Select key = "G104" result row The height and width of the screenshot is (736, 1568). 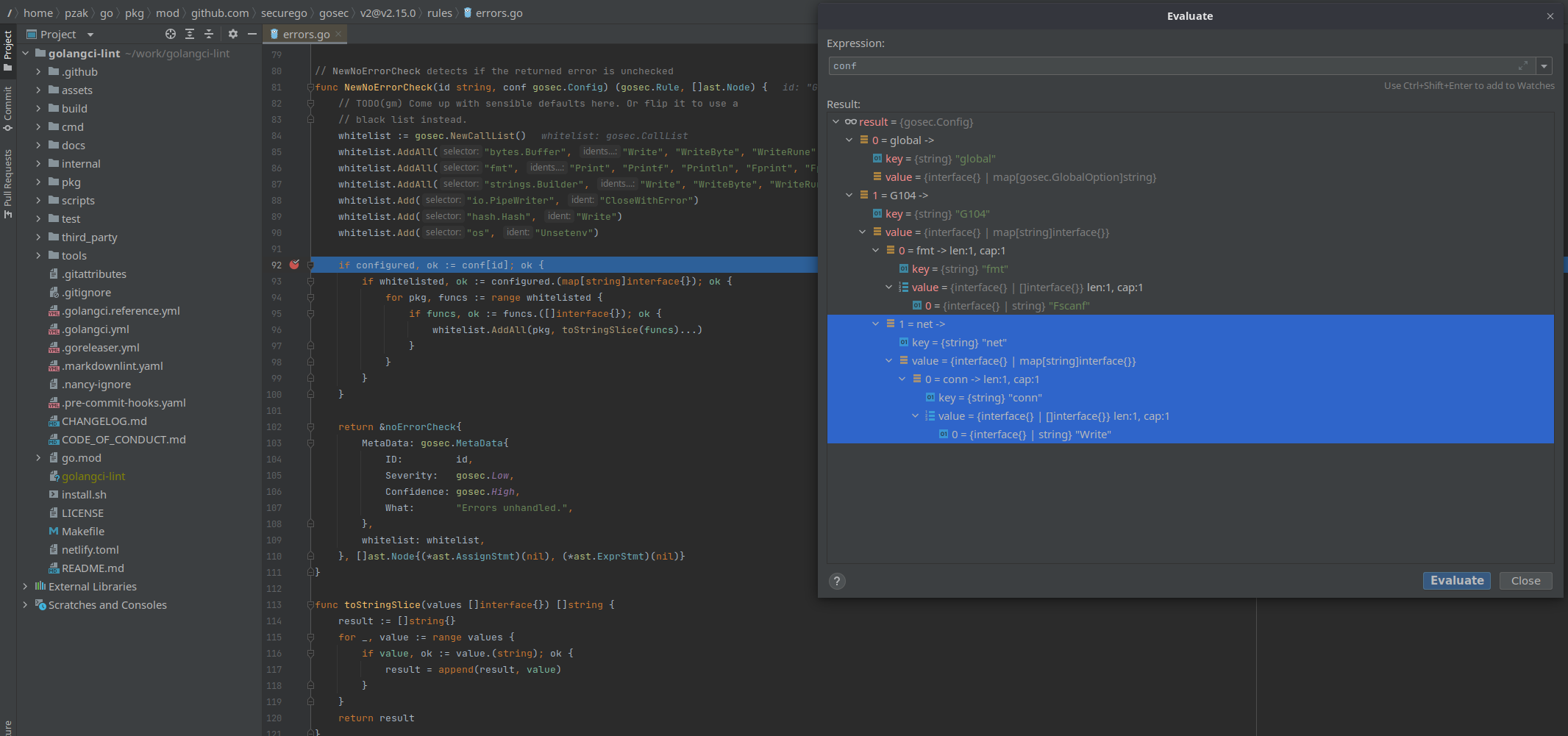pos(1191,214)
